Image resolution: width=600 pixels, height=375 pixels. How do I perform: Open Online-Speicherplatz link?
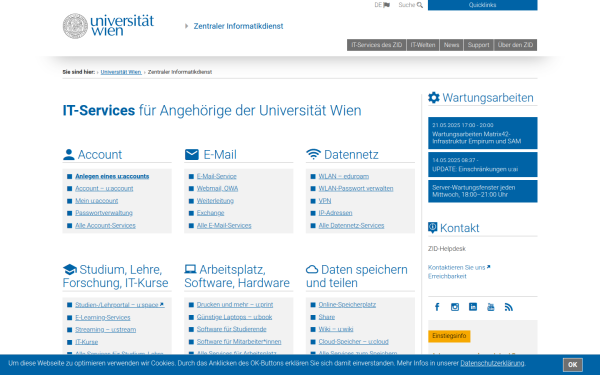pyautogui.click(x=347, y=305)
